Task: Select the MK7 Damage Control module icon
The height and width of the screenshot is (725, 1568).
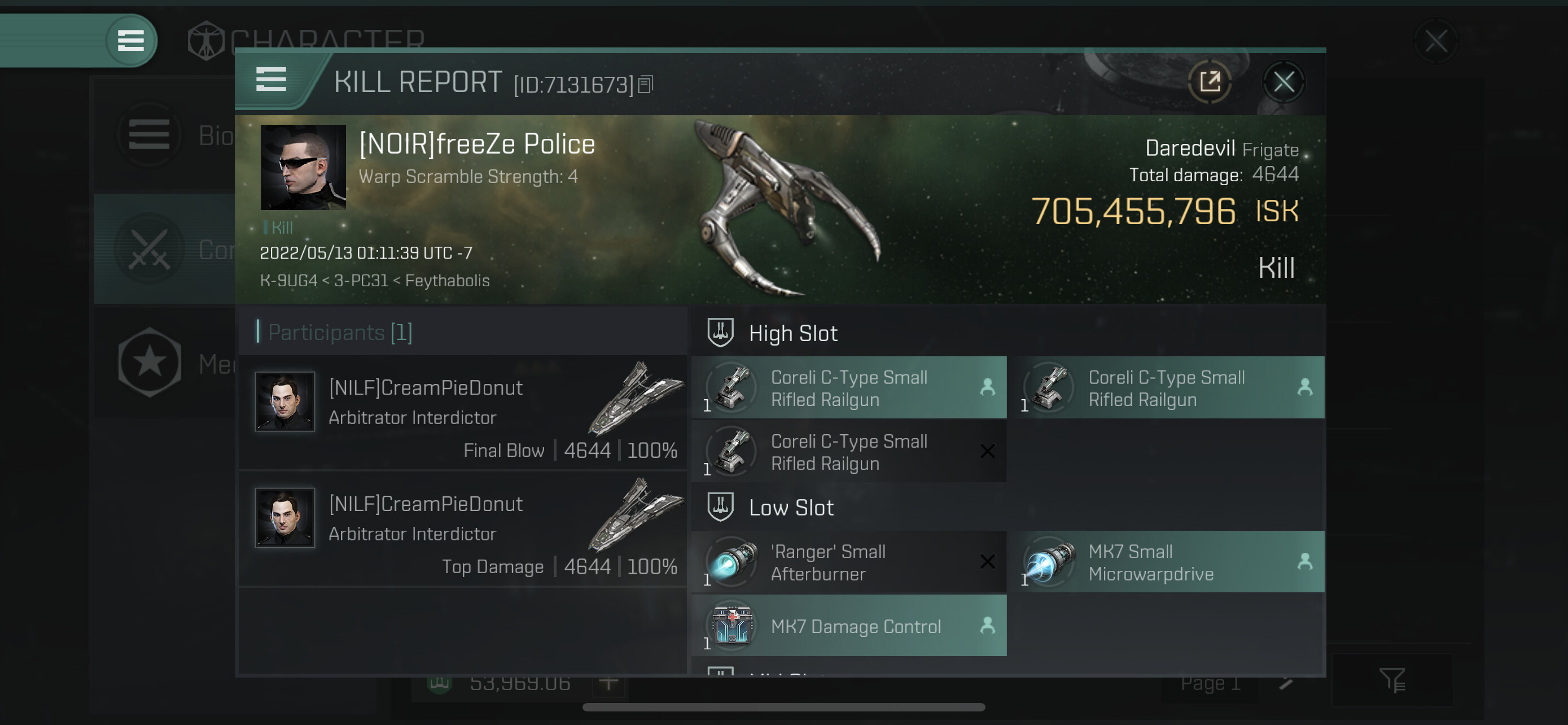Action: click(732, 625)
